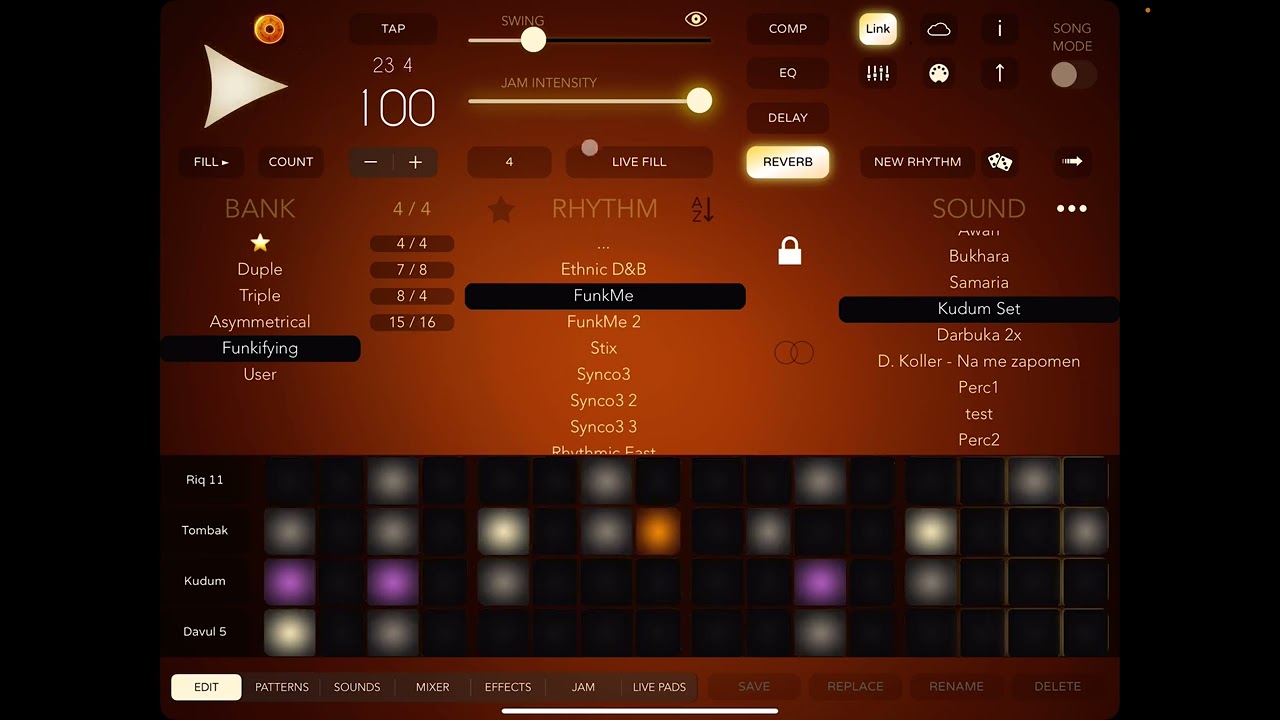Open the info icon

(999, 29)
